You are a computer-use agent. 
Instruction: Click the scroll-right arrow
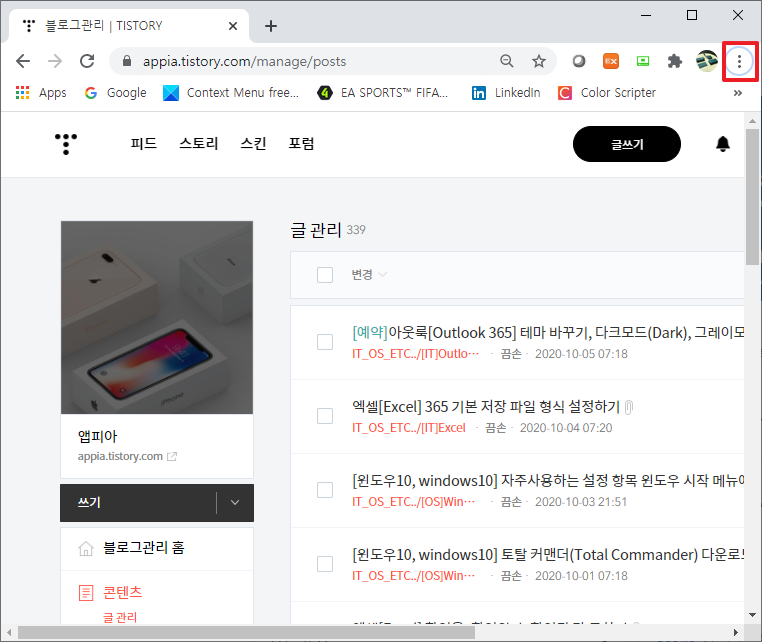[x=736, y=633]
